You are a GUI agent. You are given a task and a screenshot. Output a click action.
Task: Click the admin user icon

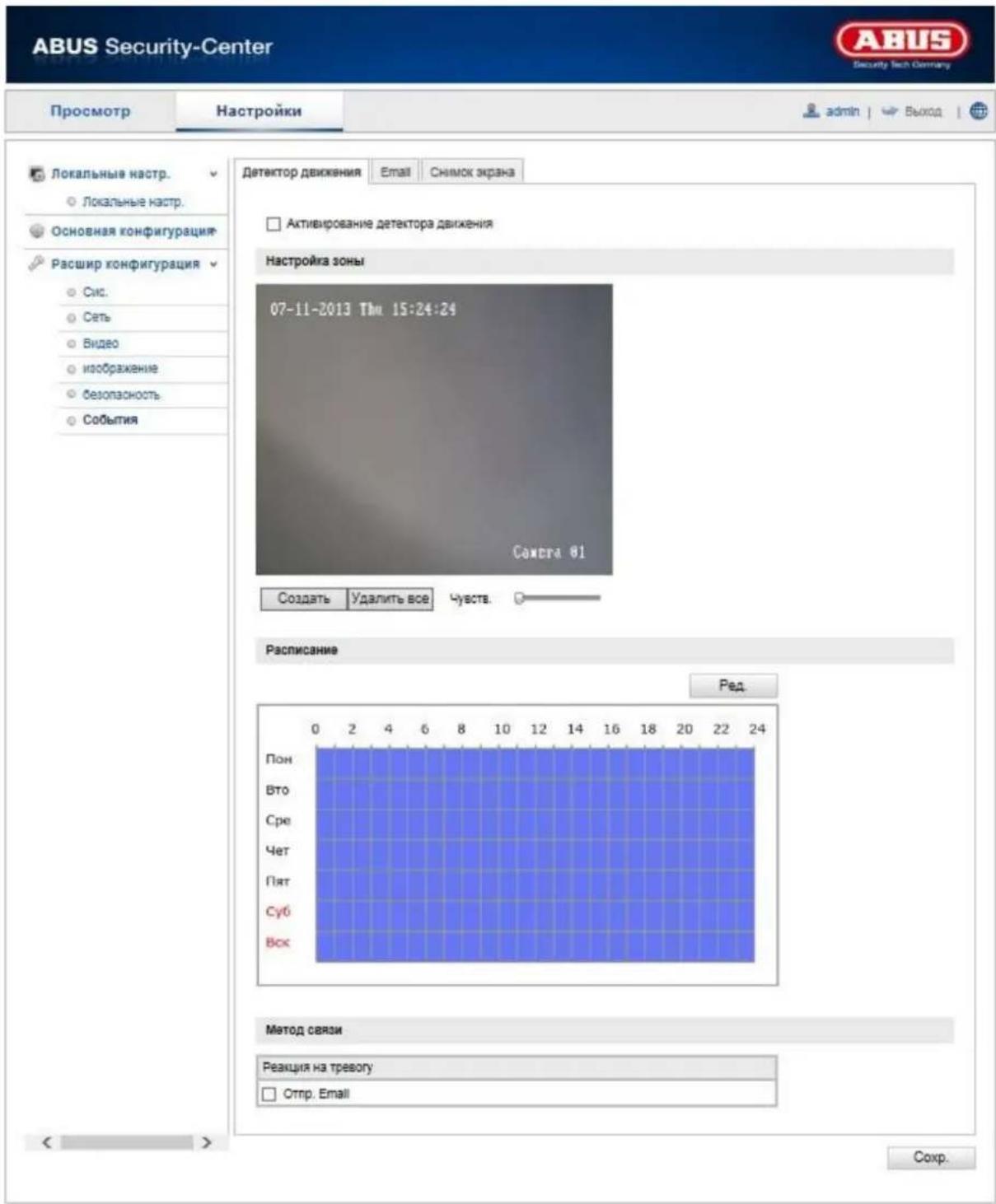click(x=811, y=110)
